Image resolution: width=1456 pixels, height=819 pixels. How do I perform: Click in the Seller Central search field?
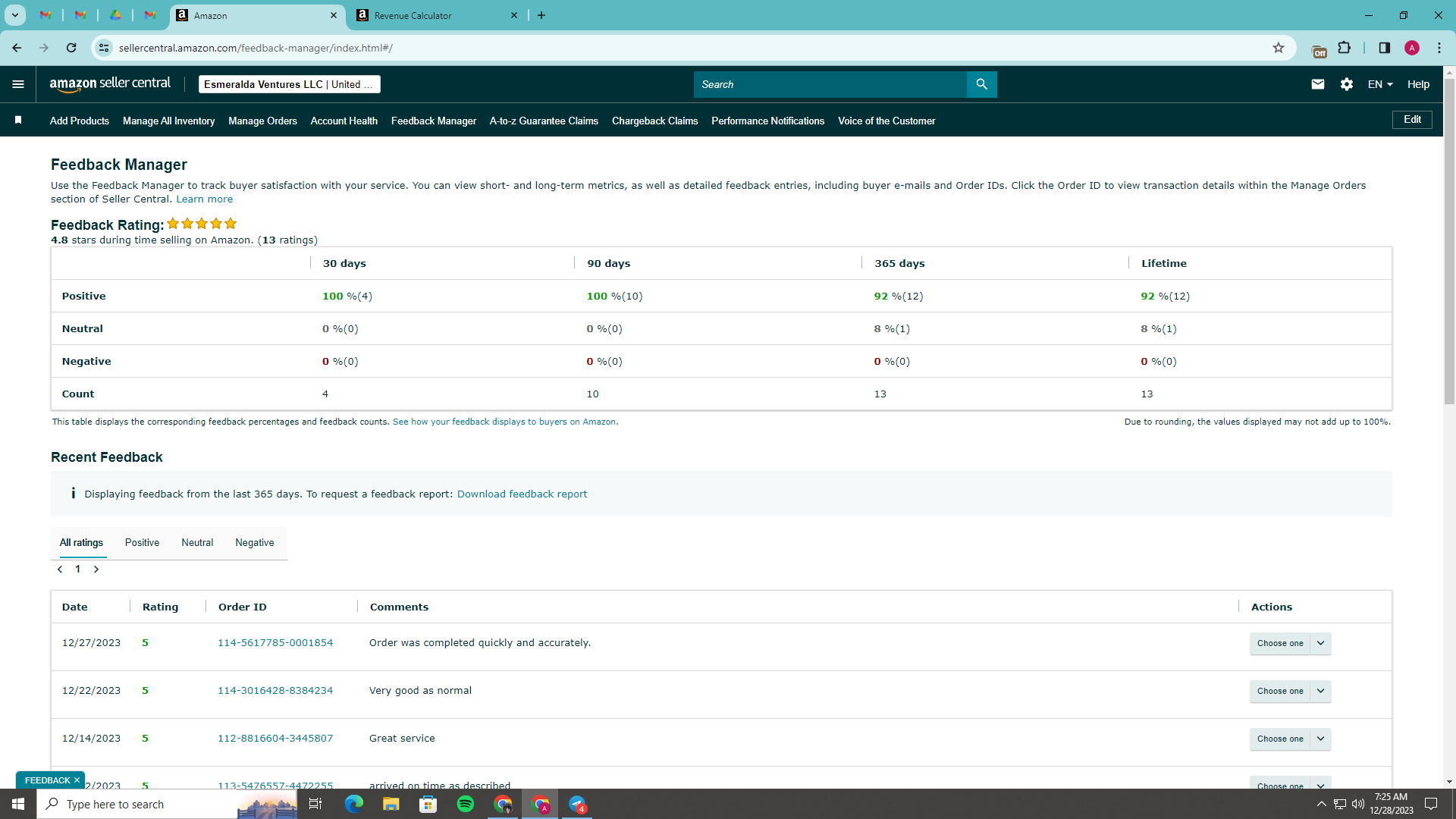830,84
